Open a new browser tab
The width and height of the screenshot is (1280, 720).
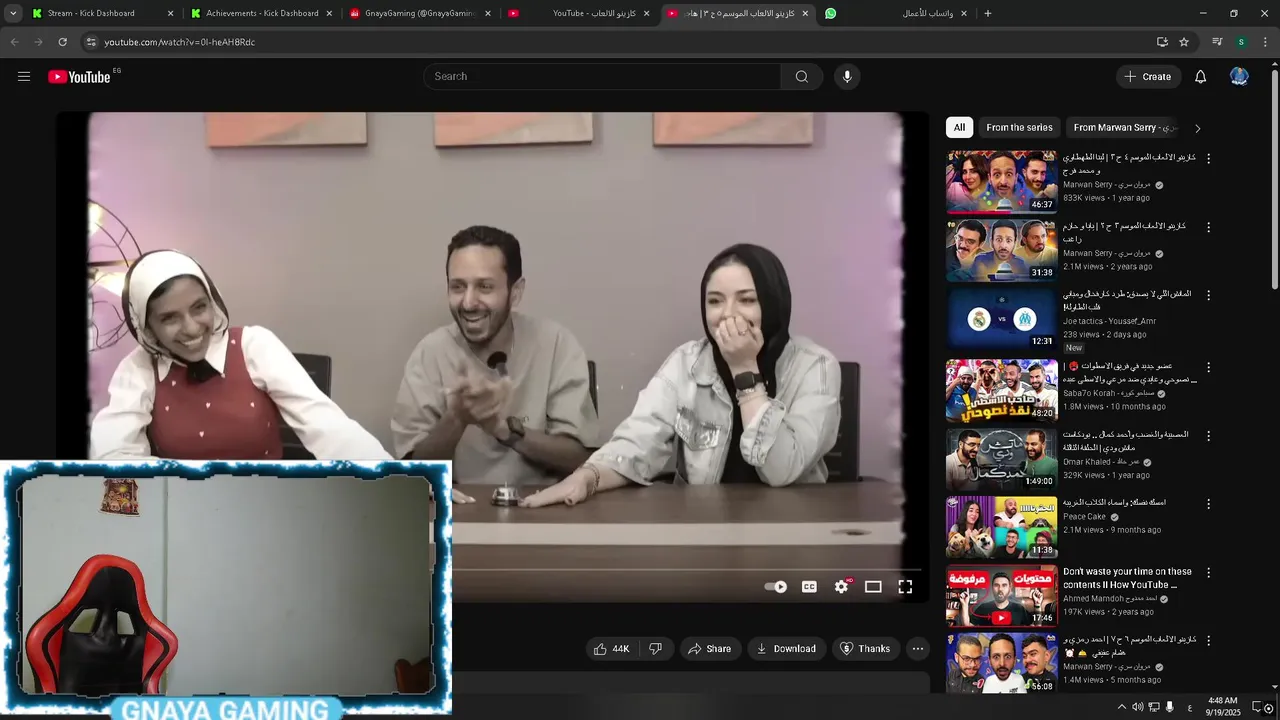(988, 14)
